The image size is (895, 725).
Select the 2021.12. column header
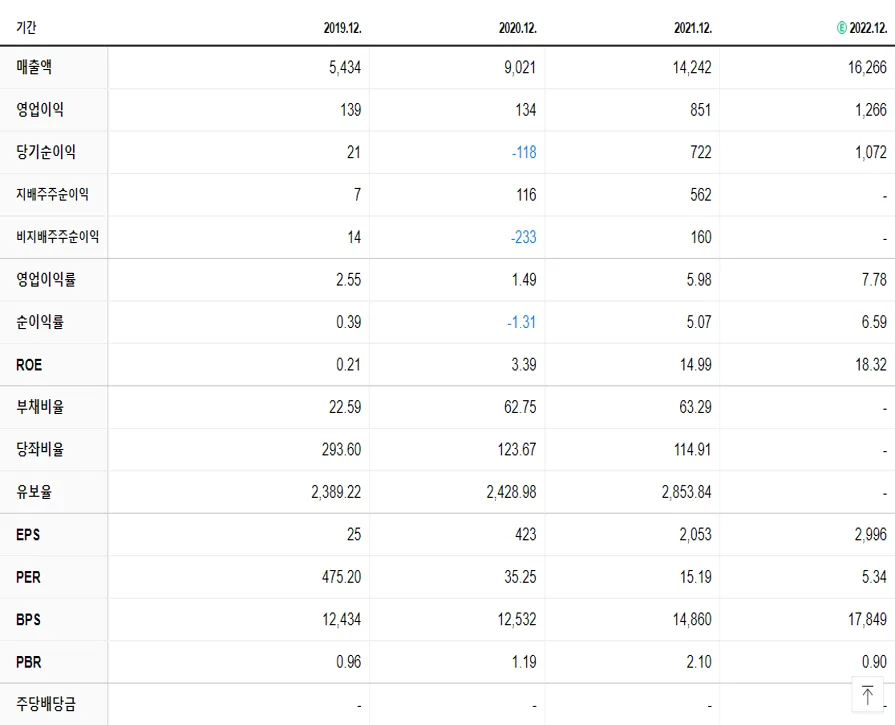point(693,28)
